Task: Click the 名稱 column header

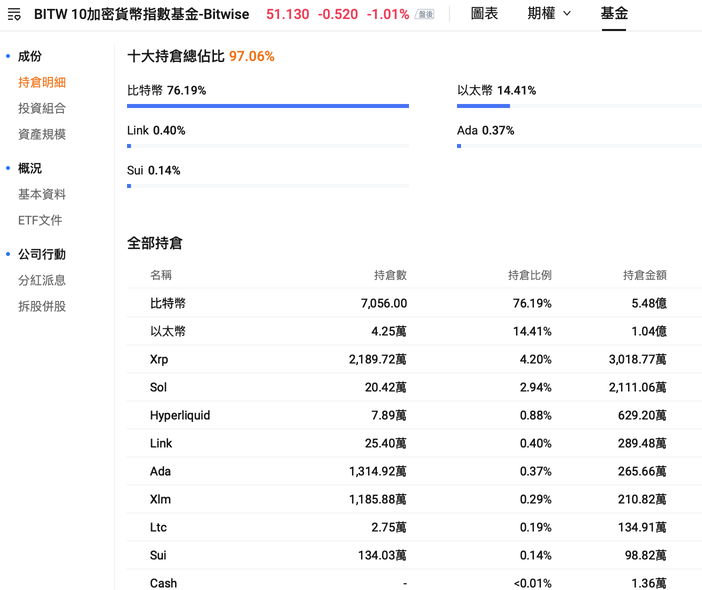Action: (x=161, y=275)
